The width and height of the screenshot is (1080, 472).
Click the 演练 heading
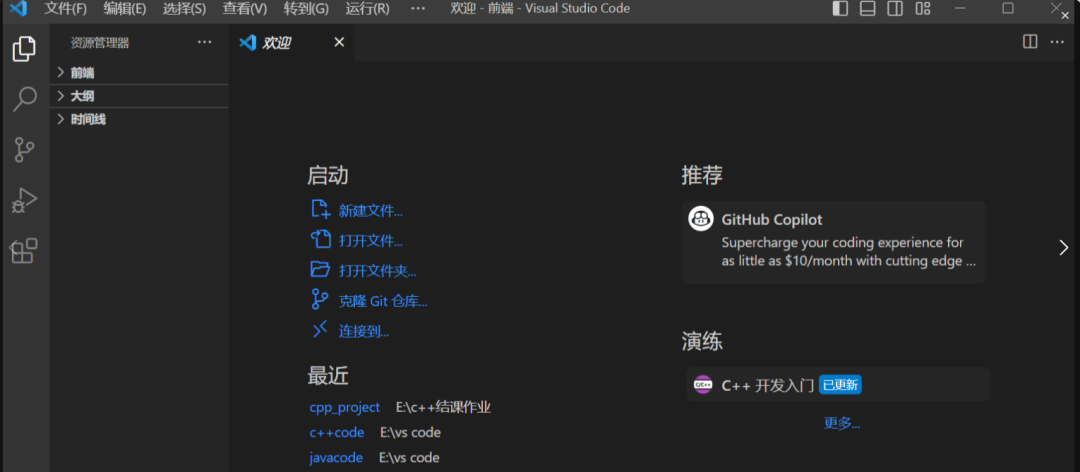703,341
